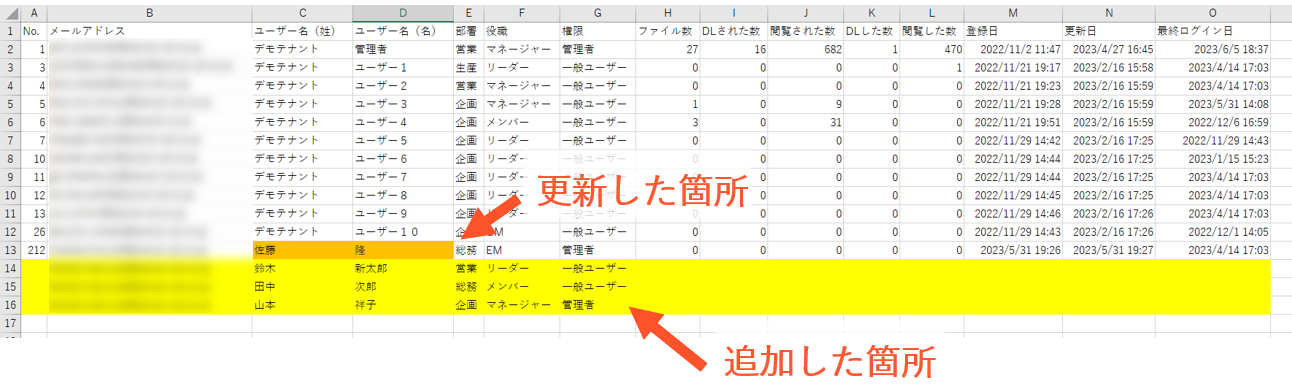Viewport: 1292px width, 390px height.
Task: Select the yellow cell with 鈴木
Action: tap(302, 268)
